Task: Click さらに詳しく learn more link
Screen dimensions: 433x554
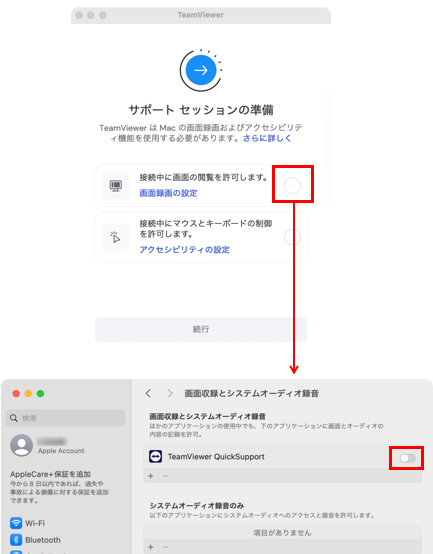Action: pyautogui.click(x=267, y=138)
